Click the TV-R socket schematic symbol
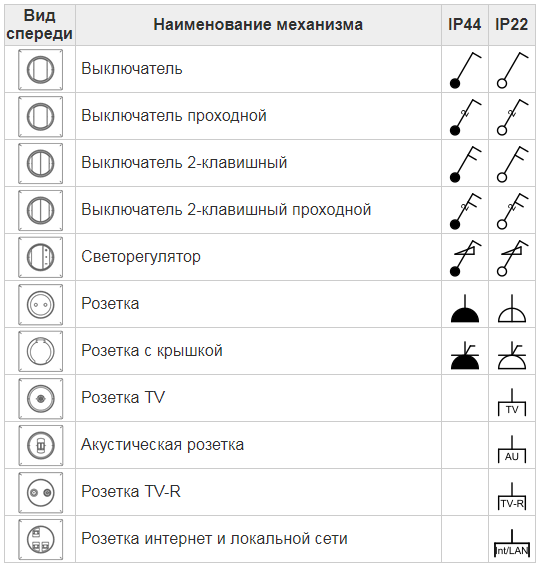 pos(512,496)
